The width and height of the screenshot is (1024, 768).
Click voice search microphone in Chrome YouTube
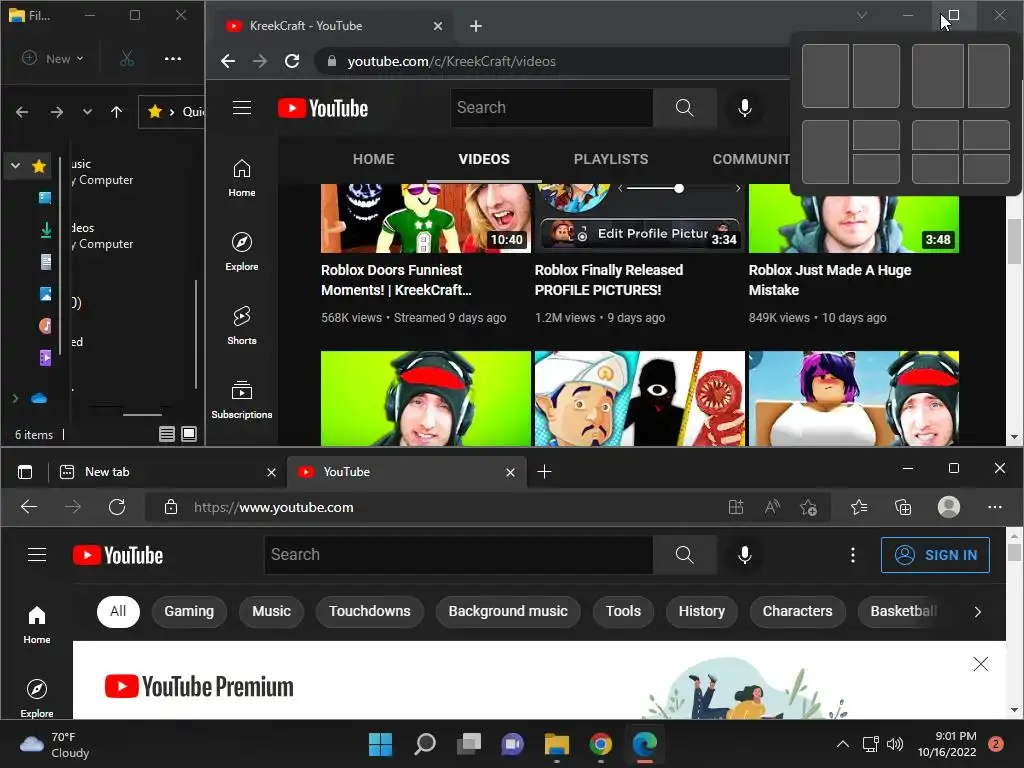pos(744,108)
